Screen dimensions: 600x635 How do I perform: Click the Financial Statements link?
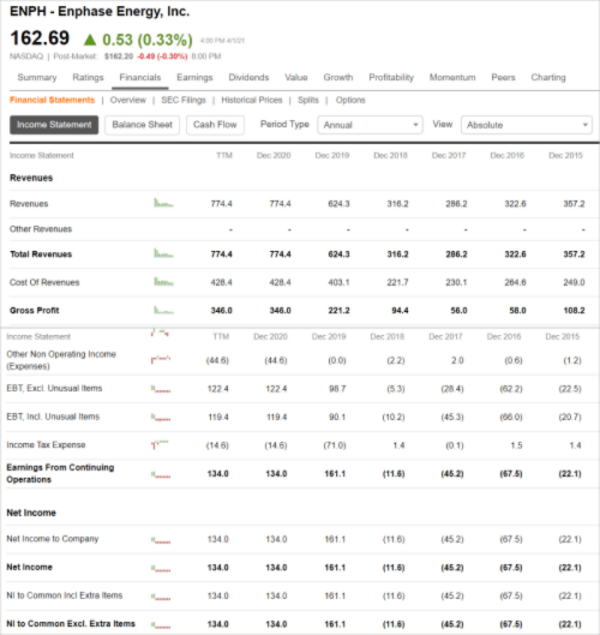(52, 100)
